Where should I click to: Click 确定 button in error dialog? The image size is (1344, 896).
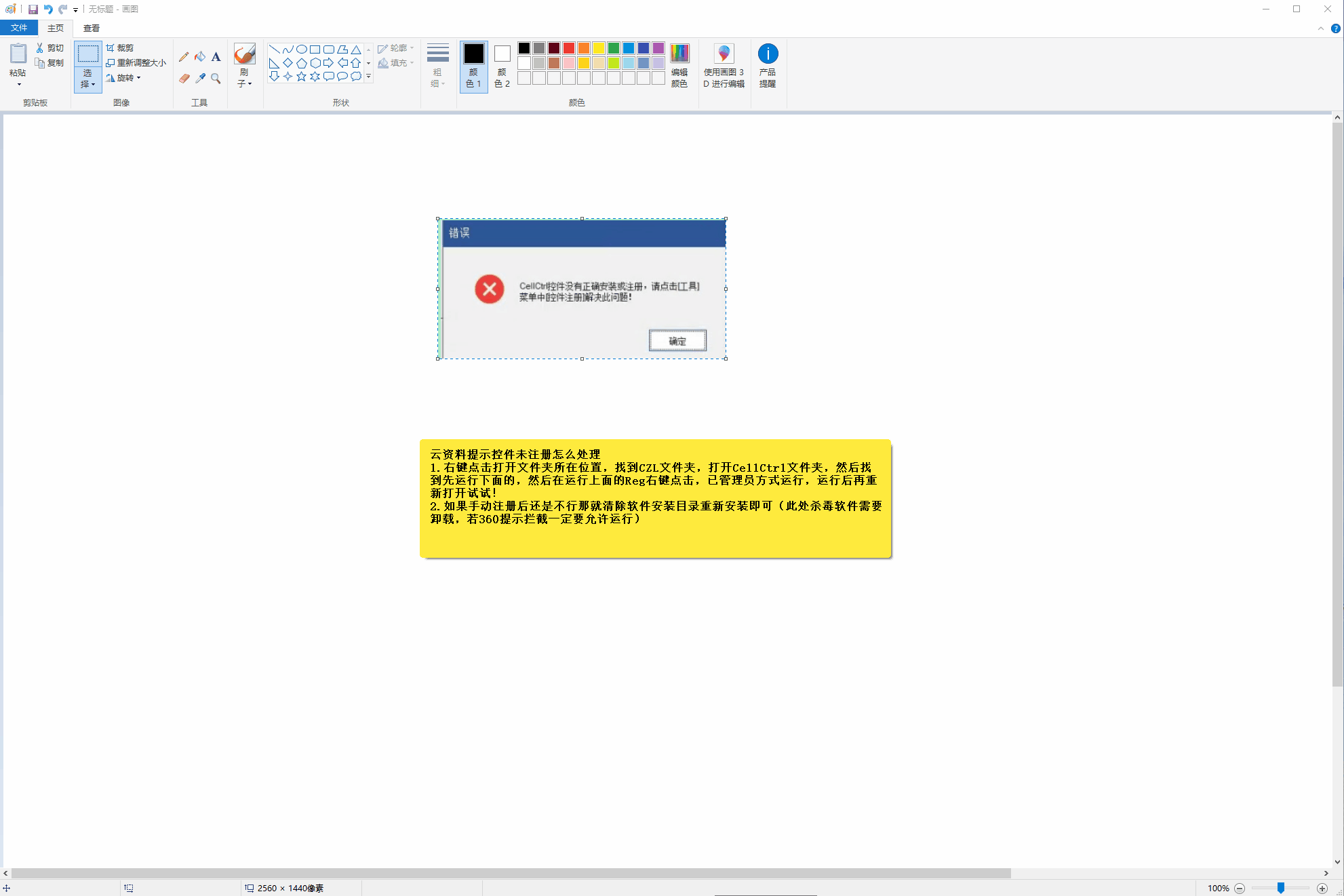pyautogui.click(x=677, y=340)
